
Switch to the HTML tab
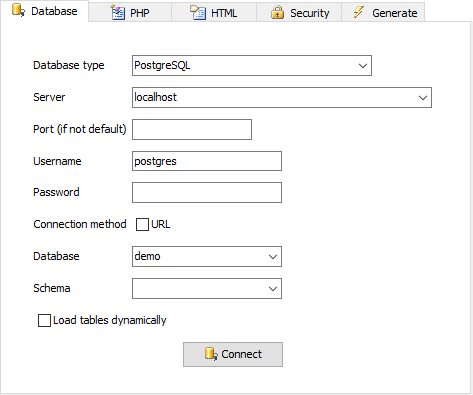tap(214, 12)
